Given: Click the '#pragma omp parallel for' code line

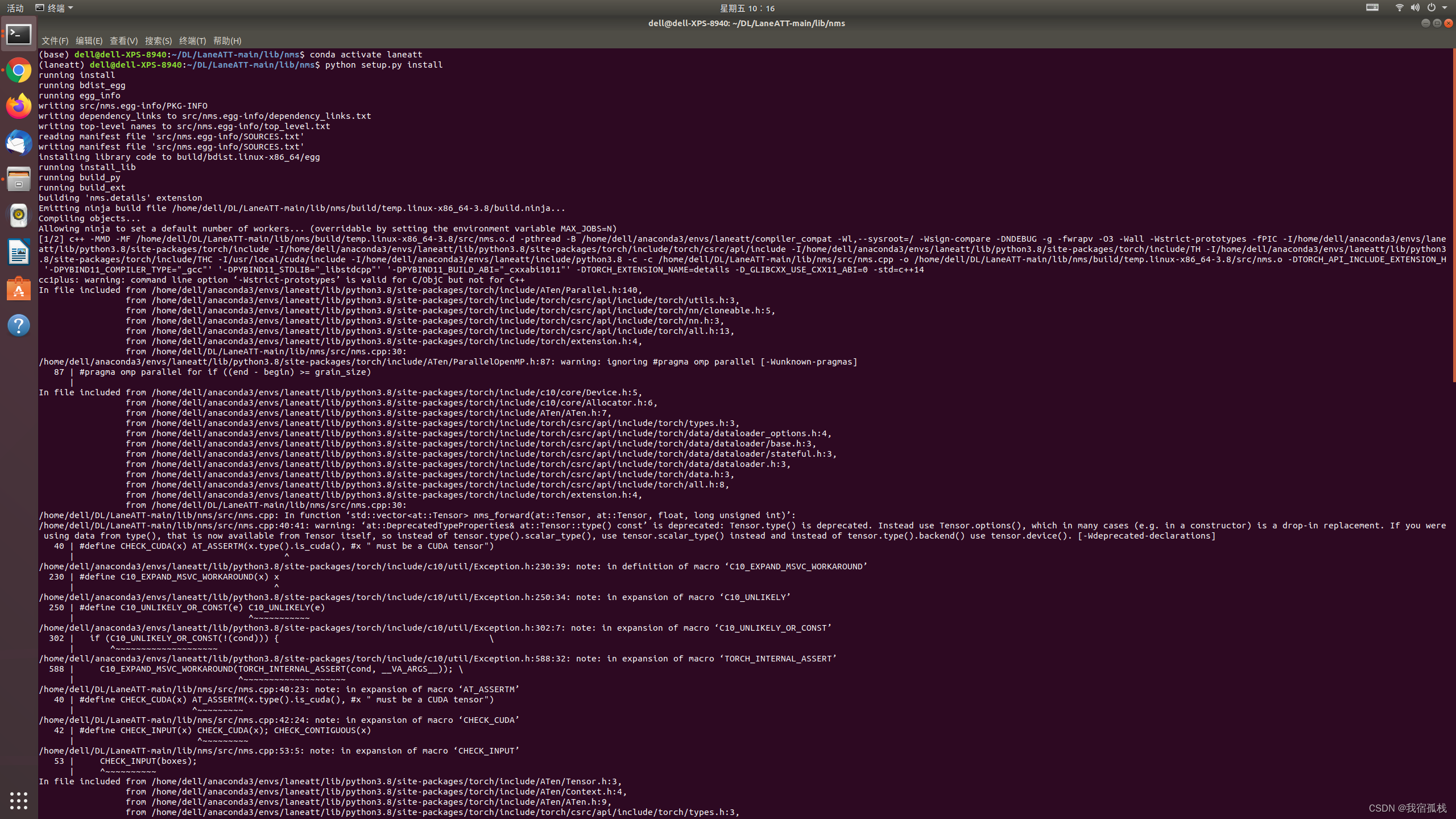Looking at the screenshot, I should click(x=225, y=372).
